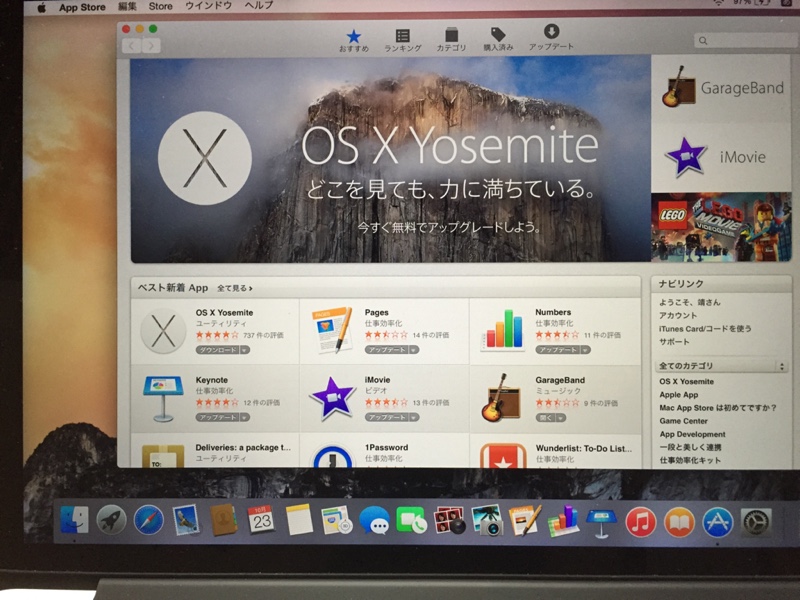This screenshot has height=600, width=800.
Task: Click the 仕事効率化キット sidebar link
Action: (690, 461)
